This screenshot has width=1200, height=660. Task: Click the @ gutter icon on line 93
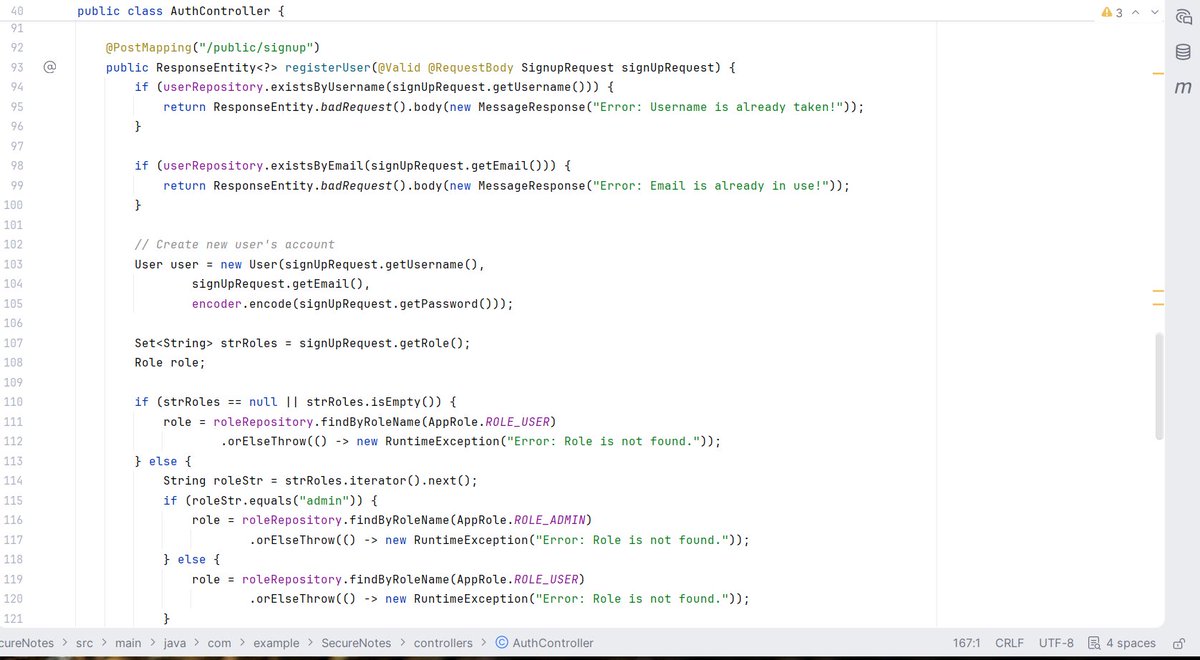[x=49, y=68]
